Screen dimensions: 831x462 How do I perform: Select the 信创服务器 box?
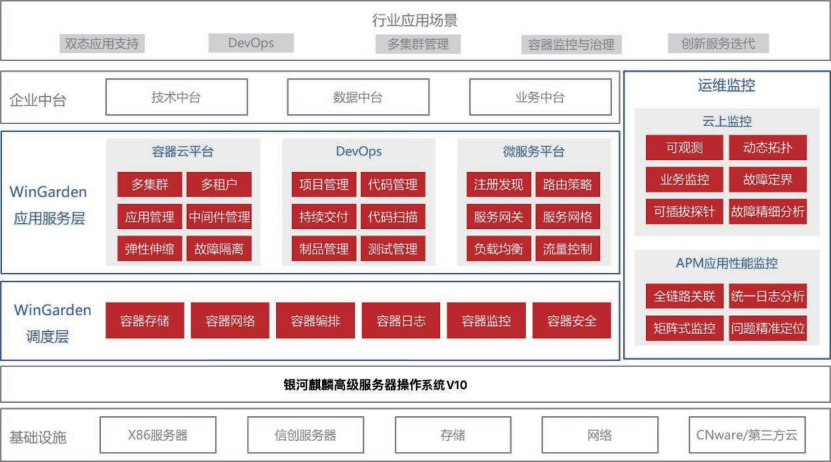point(305,435)
